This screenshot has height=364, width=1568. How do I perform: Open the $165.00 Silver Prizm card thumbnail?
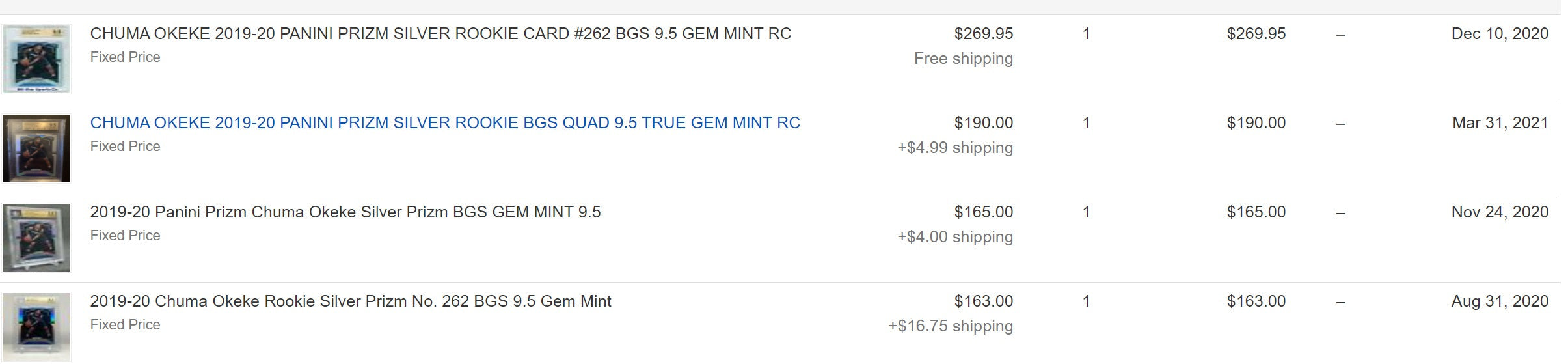pos(36,238)
